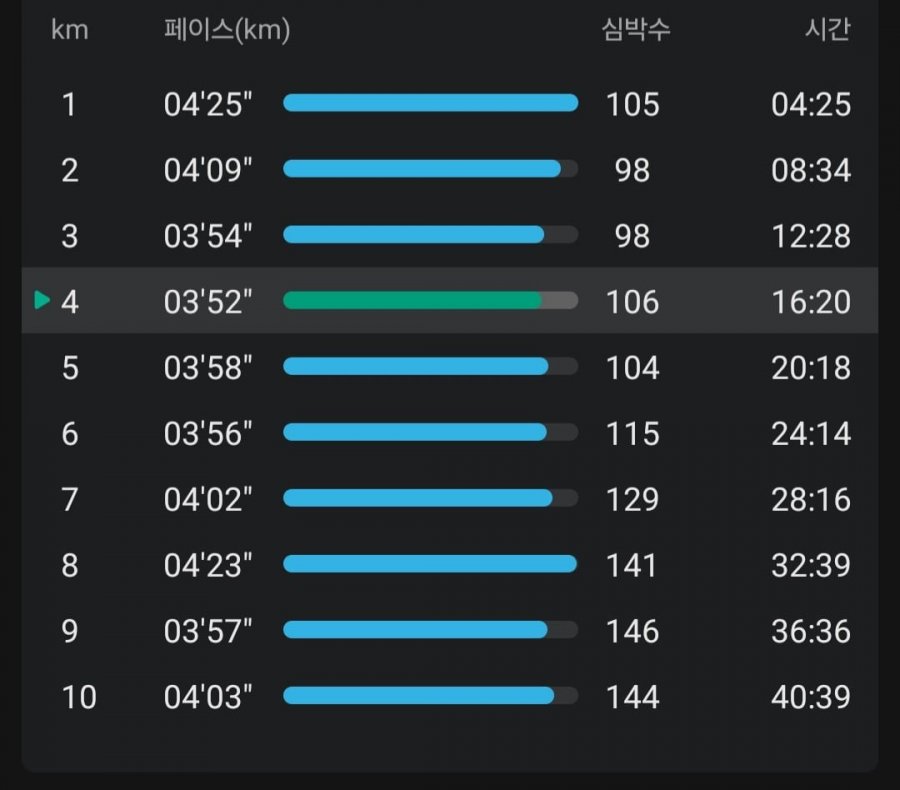Click the km 10 split number
Screen dimensions: 900x790
pos(79,697)
